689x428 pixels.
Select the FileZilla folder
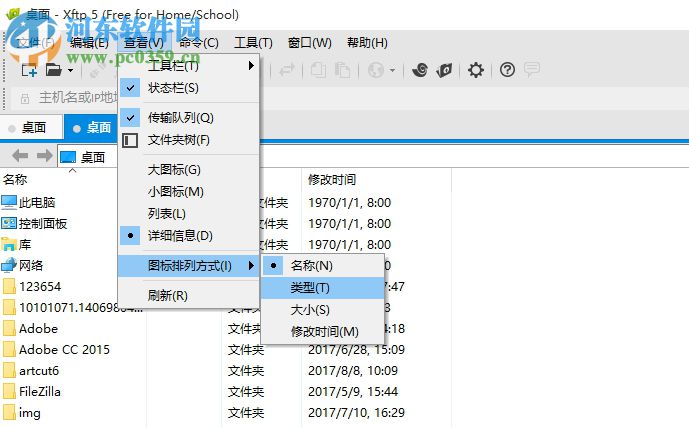(x=32, y=392)
